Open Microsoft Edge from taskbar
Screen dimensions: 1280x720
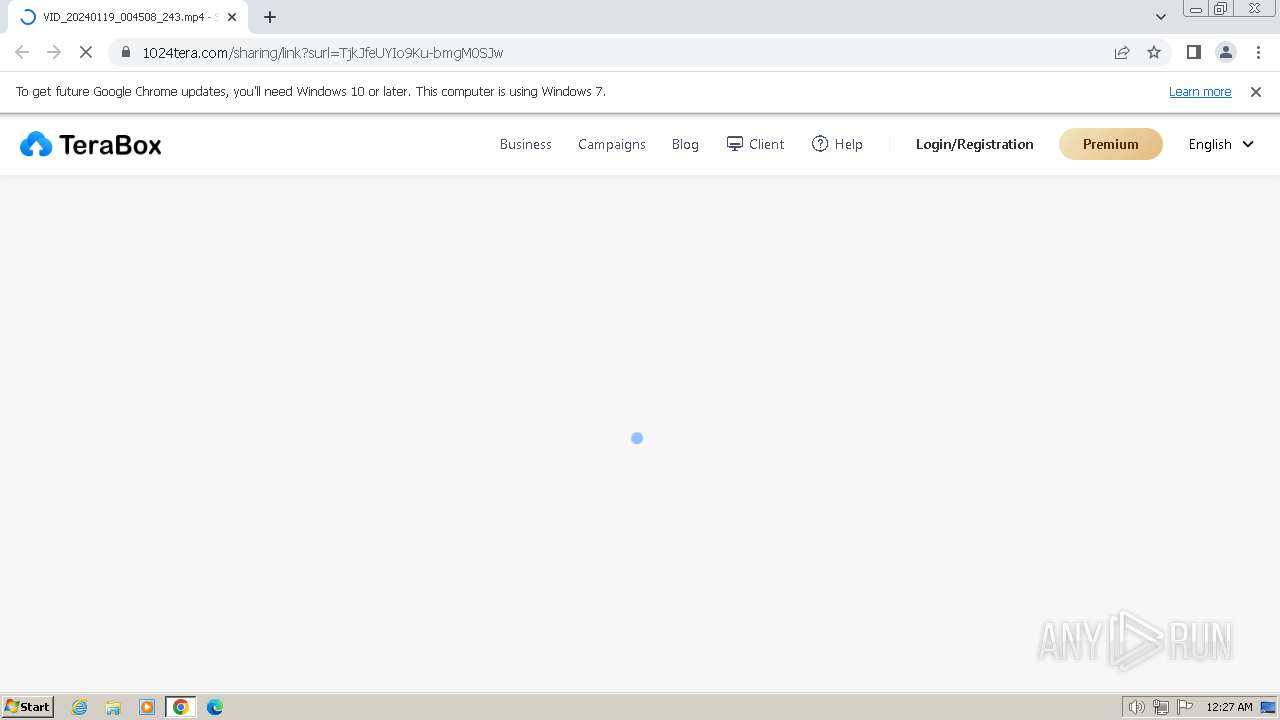coord(215,707)
